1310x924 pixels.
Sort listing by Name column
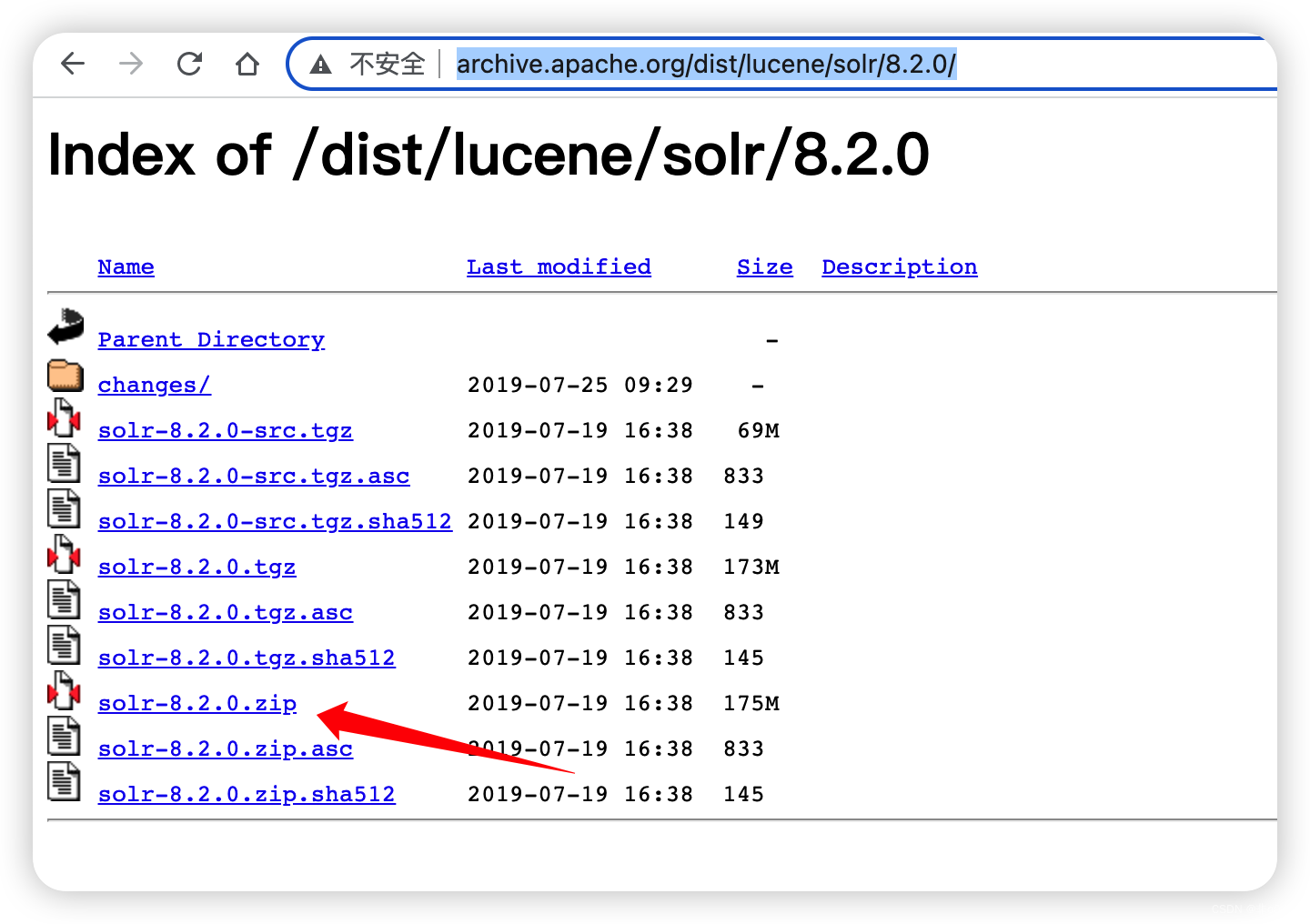pyautogui.click(x=126, y=267)
